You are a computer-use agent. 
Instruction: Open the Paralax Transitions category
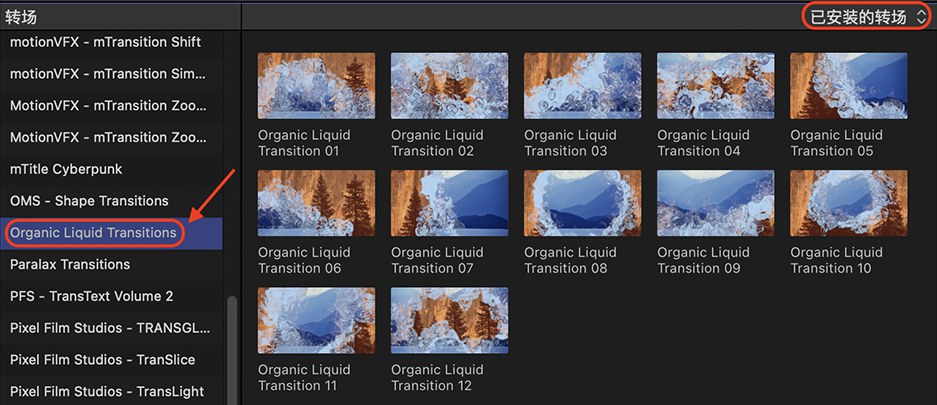[111, 264]
